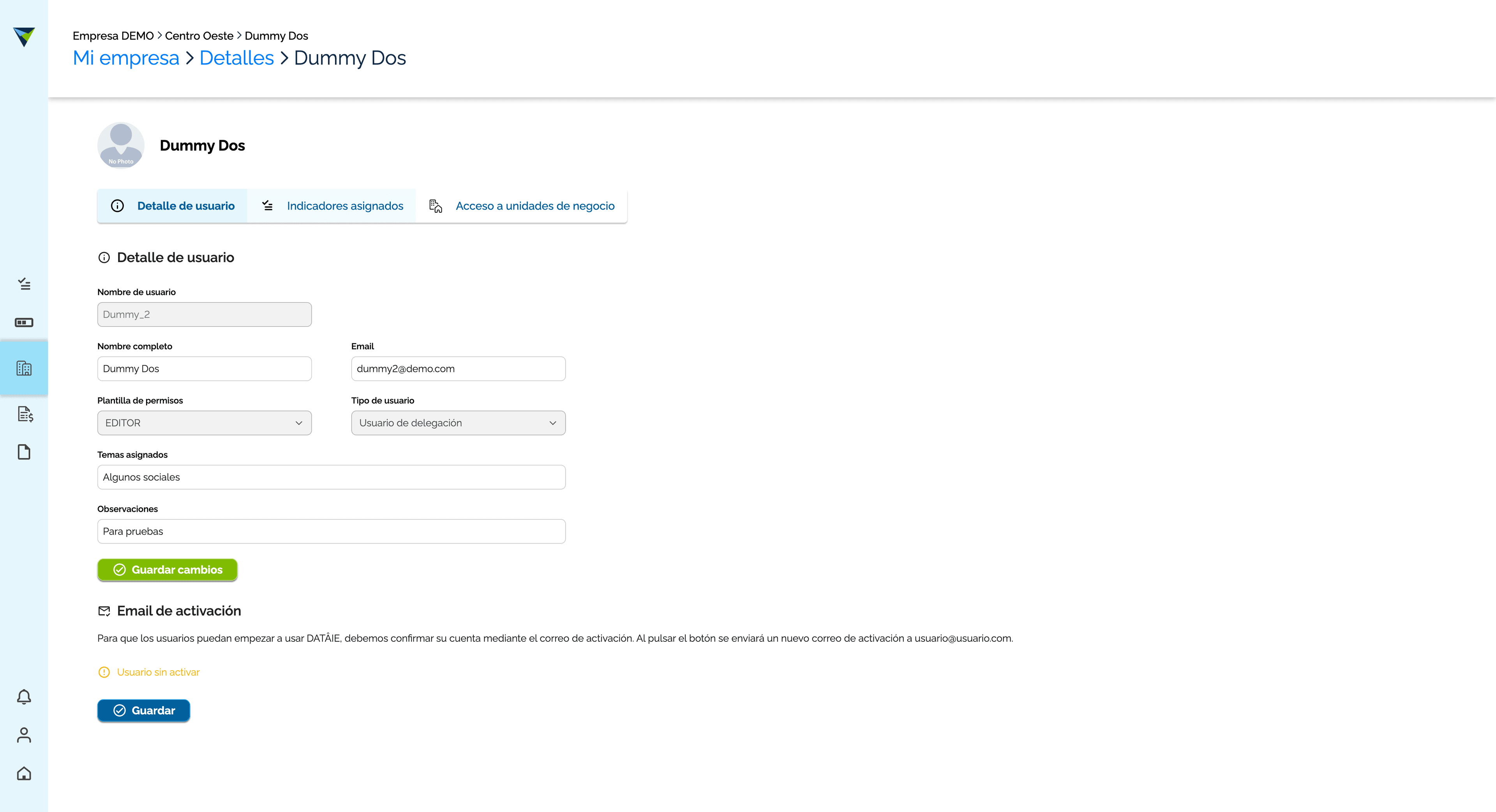This screenshot has width=1496, height=812.
Task: Switch to Acceso a unidades de negocio tab
Action: (x=522, y=206)
